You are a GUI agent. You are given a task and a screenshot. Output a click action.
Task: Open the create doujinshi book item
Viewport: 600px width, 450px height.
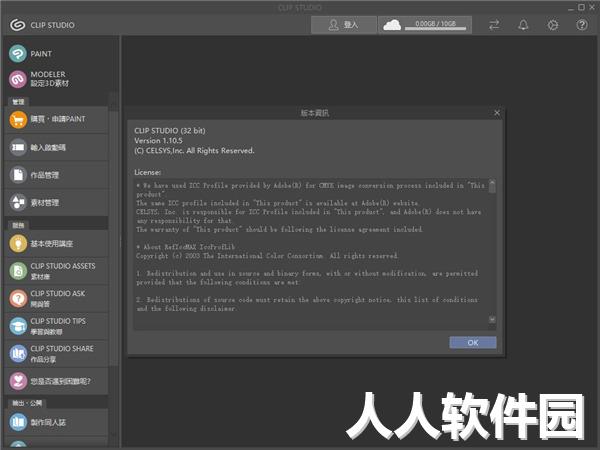tap(57, 422)
